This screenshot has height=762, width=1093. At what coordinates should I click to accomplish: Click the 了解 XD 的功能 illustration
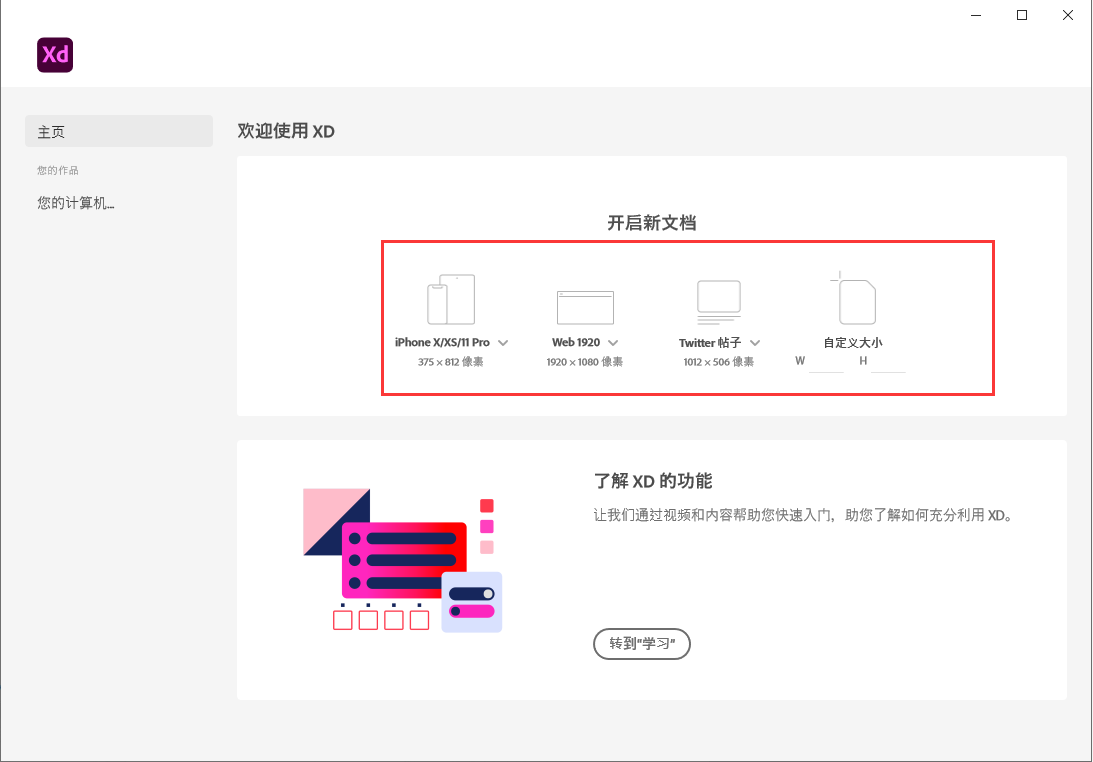click(x=403, y=560)
